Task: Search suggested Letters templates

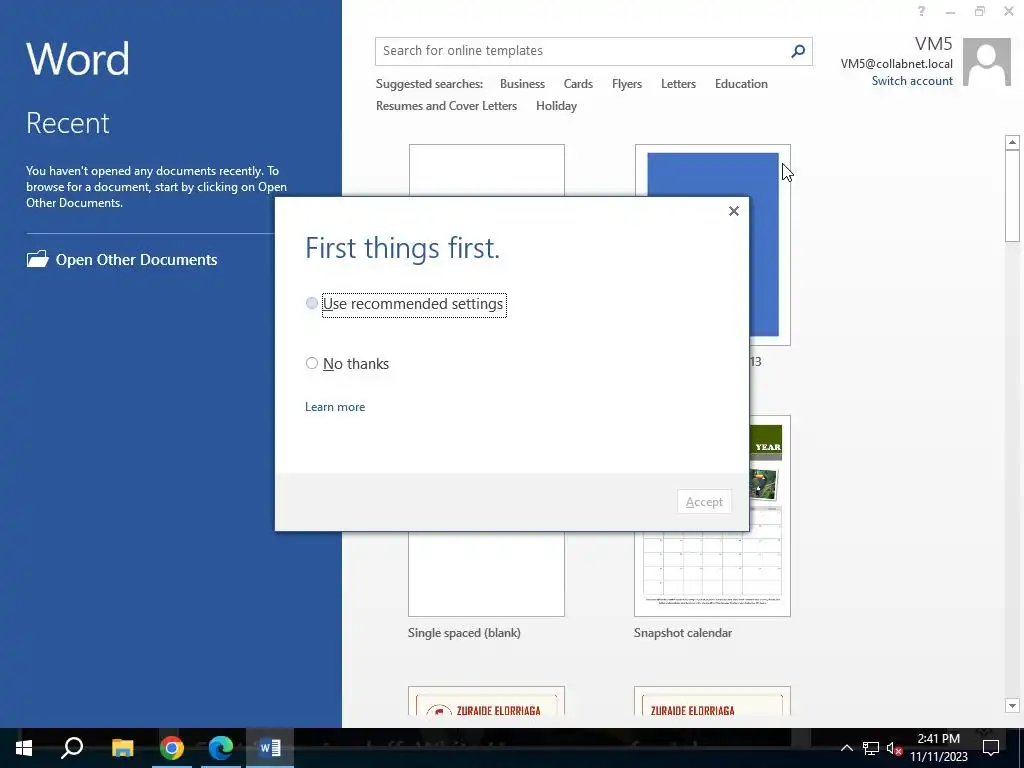Action: (678, 84)
